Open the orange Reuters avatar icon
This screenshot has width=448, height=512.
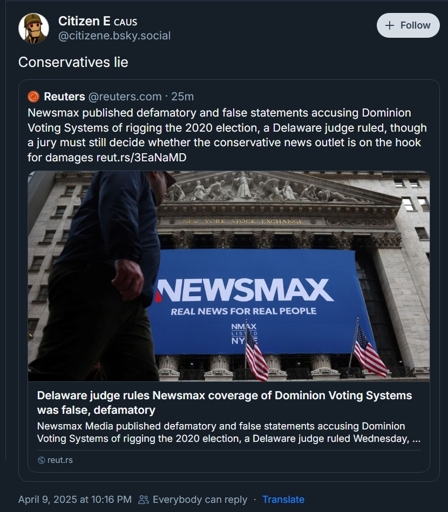[33, 97]
